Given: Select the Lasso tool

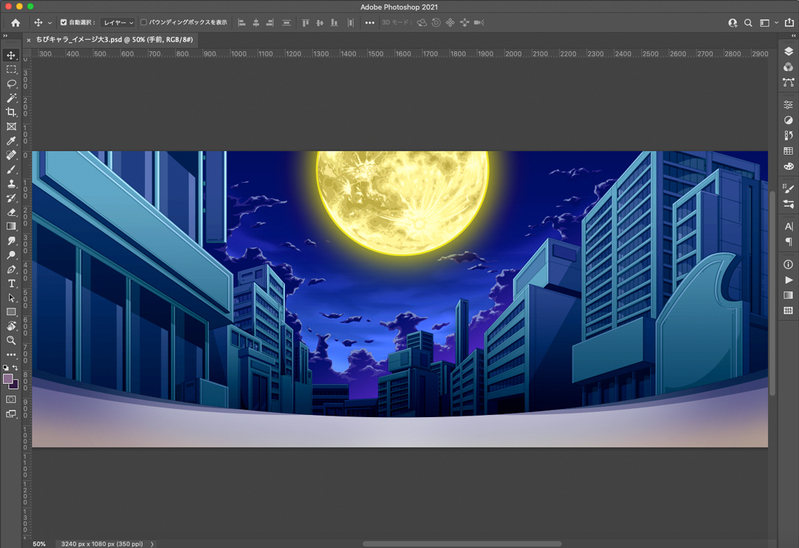Looking at the screenshot, I should click(11, 84).
